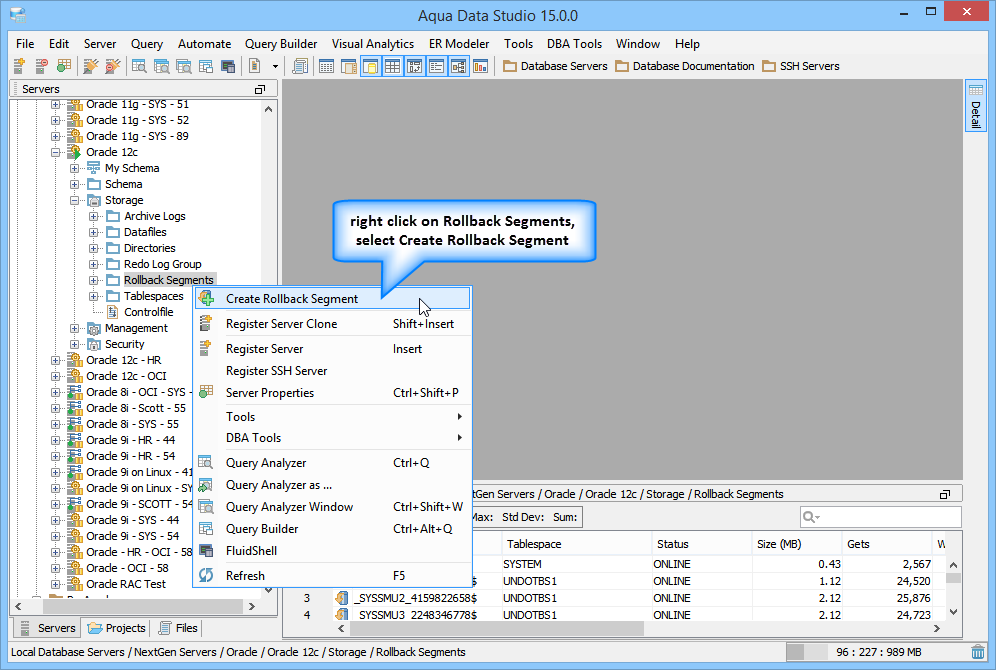Click the bar chart toolbar icon
The height and width of the screenshot is (670, 996).
481,65
